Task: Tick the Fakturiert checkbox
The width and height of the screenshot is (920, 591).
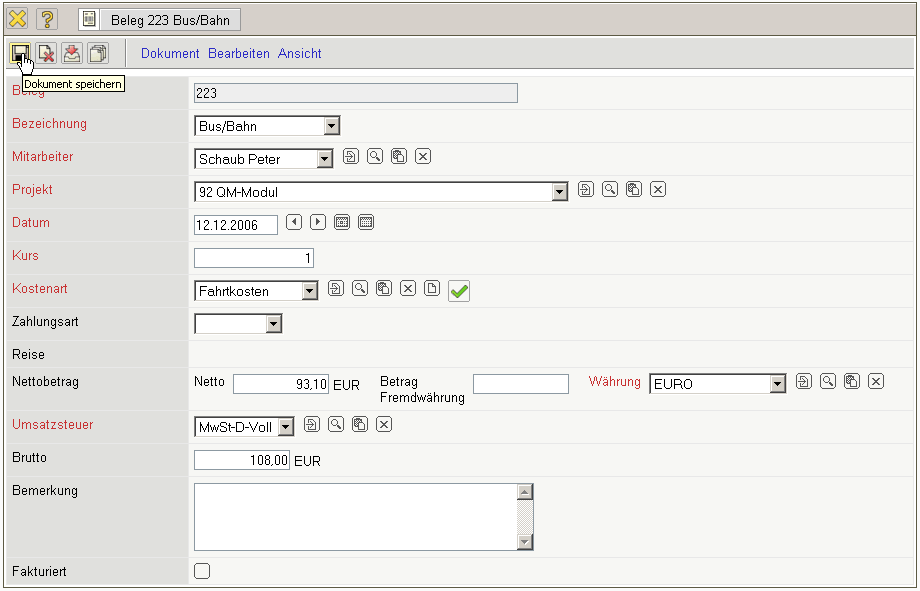Action: (x=202, y=571)
